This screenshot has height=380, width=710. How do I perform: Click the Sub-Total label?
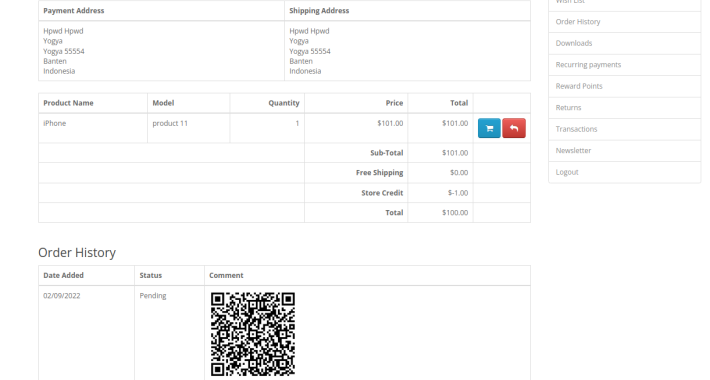[387, 153]
